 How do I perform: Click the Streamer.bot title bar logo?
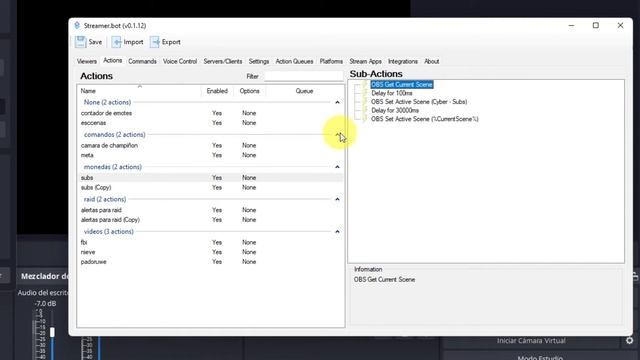[x=77, y=25]
